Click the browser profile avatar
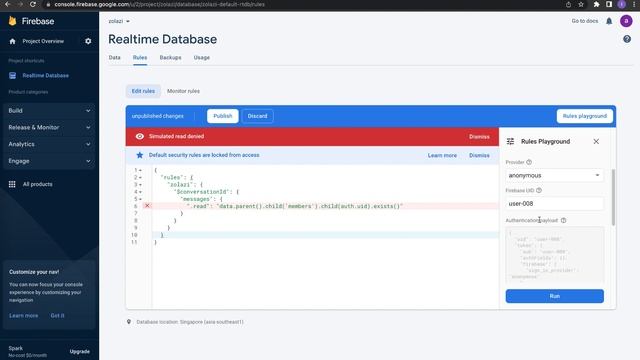This screenshot has height=360, width=640. click(622, 4)
